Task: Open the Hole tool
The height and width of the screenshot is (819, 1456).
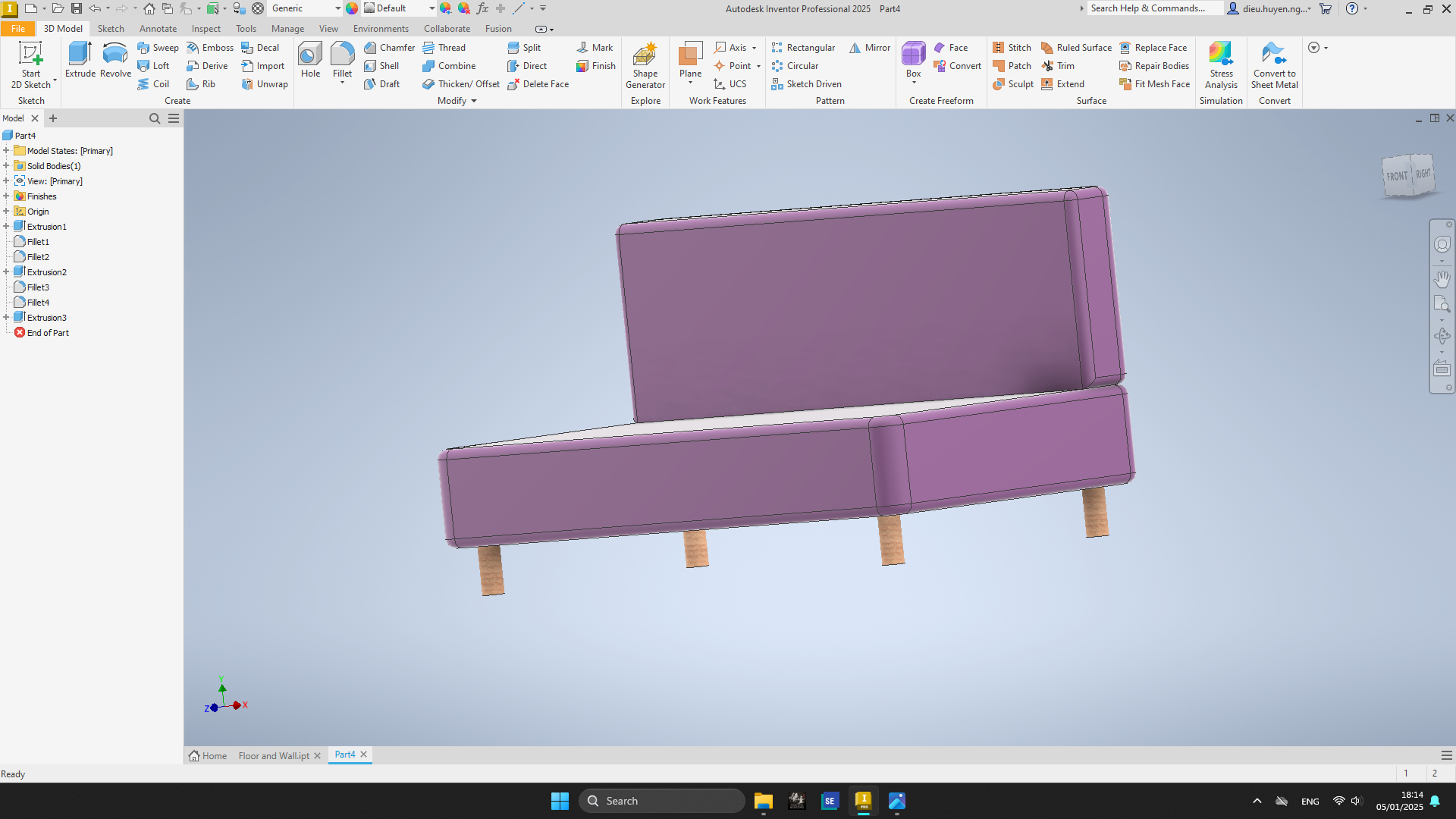Action: [x=310, y=60]
